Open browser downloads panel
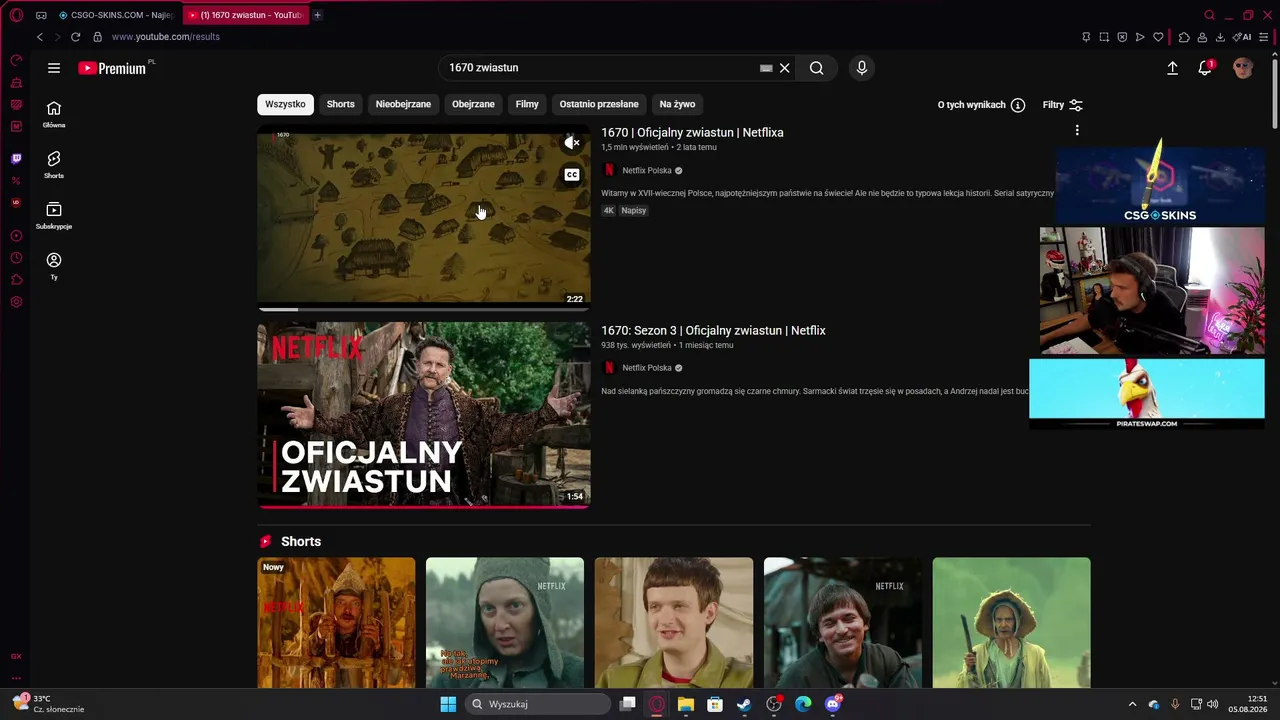 click(x=1220, y=37)
